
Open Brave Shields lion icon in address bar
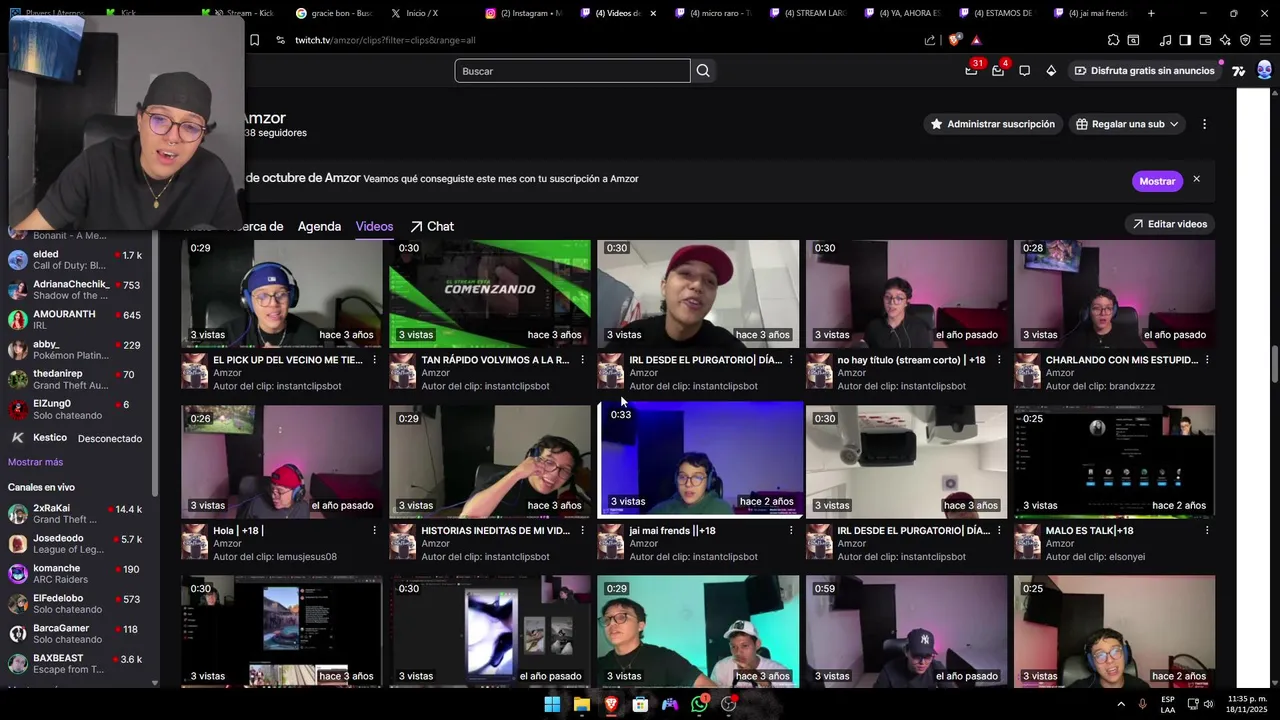coord(953,40)
